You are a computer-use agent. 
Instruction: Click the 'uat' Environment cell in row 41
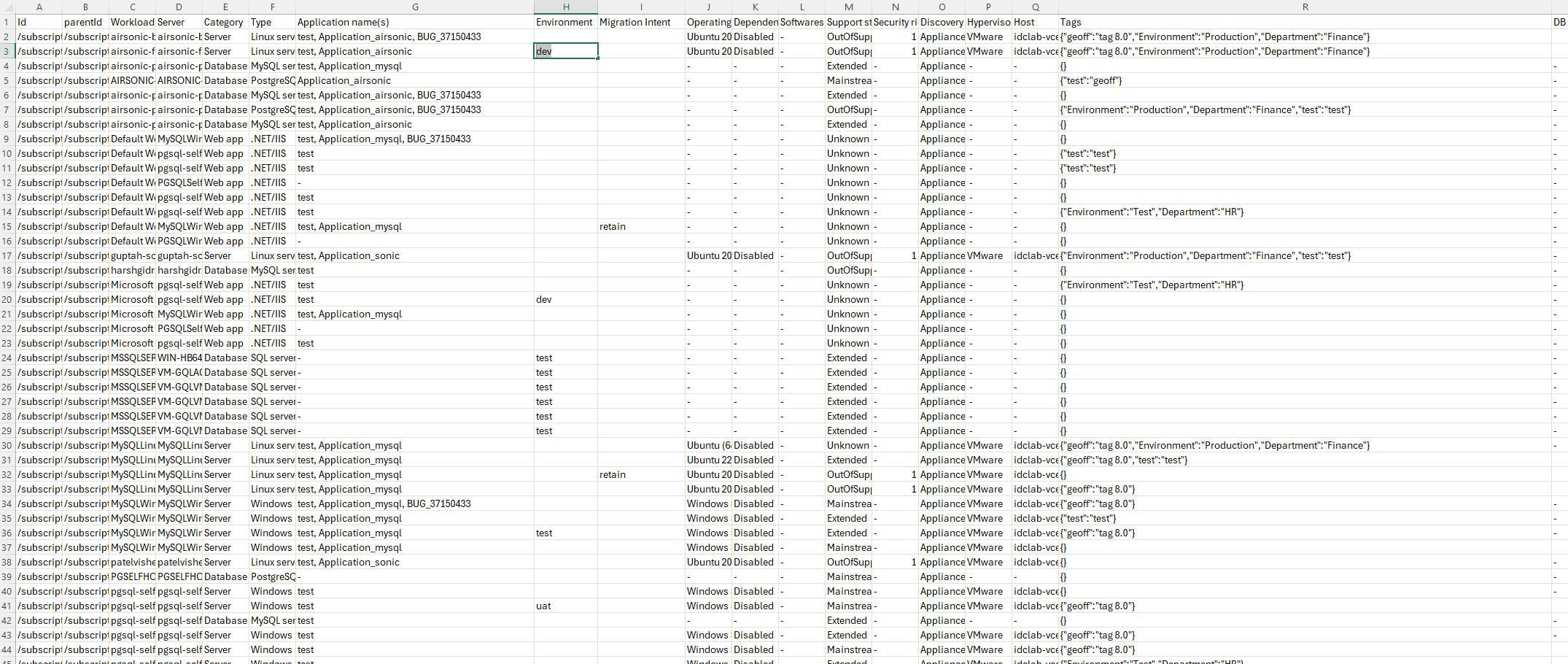pos(566,606)
